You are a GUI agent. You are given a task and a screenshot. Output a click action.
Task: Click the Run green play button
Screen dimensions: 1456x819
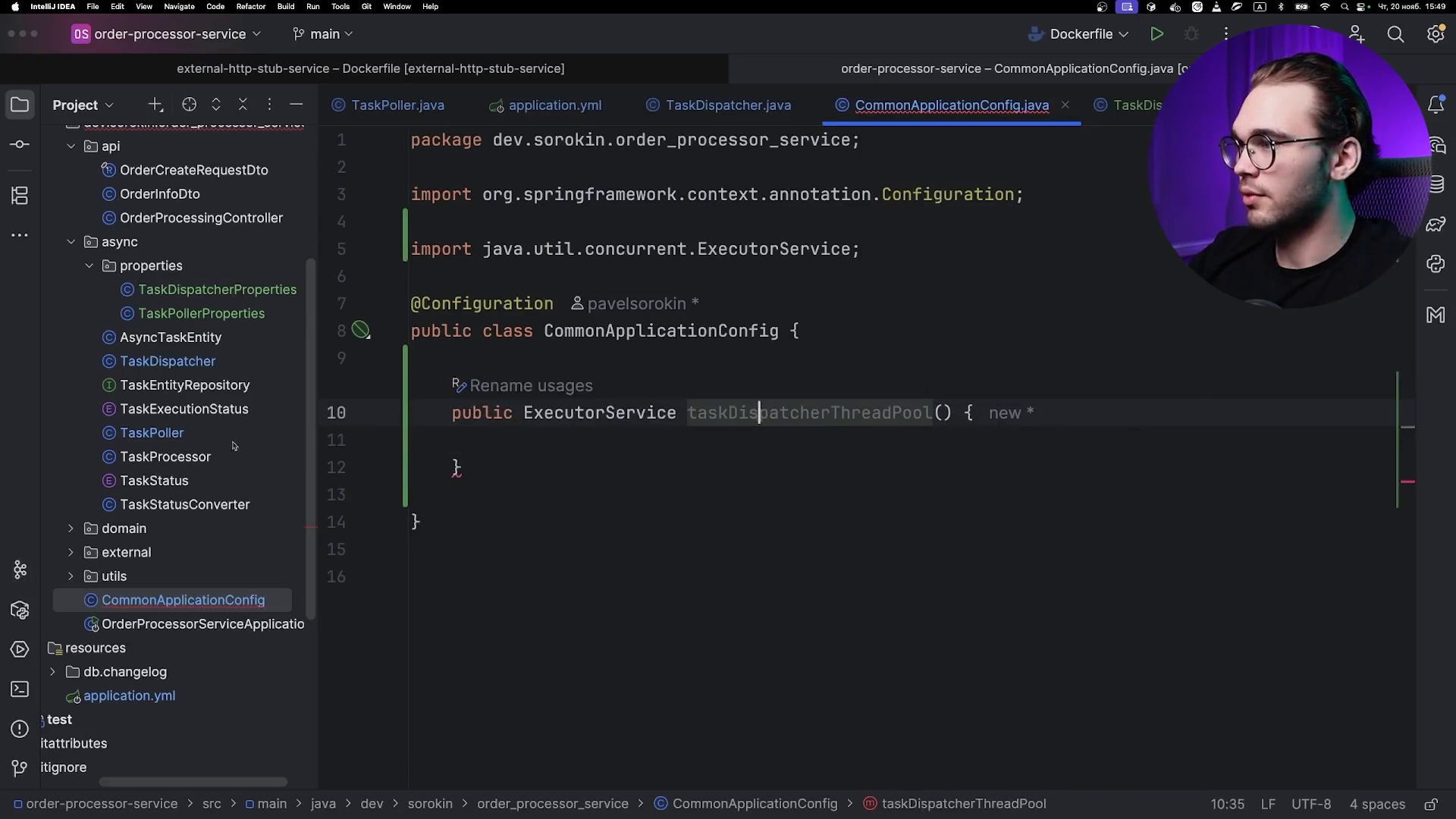[x=1156, y=34]
